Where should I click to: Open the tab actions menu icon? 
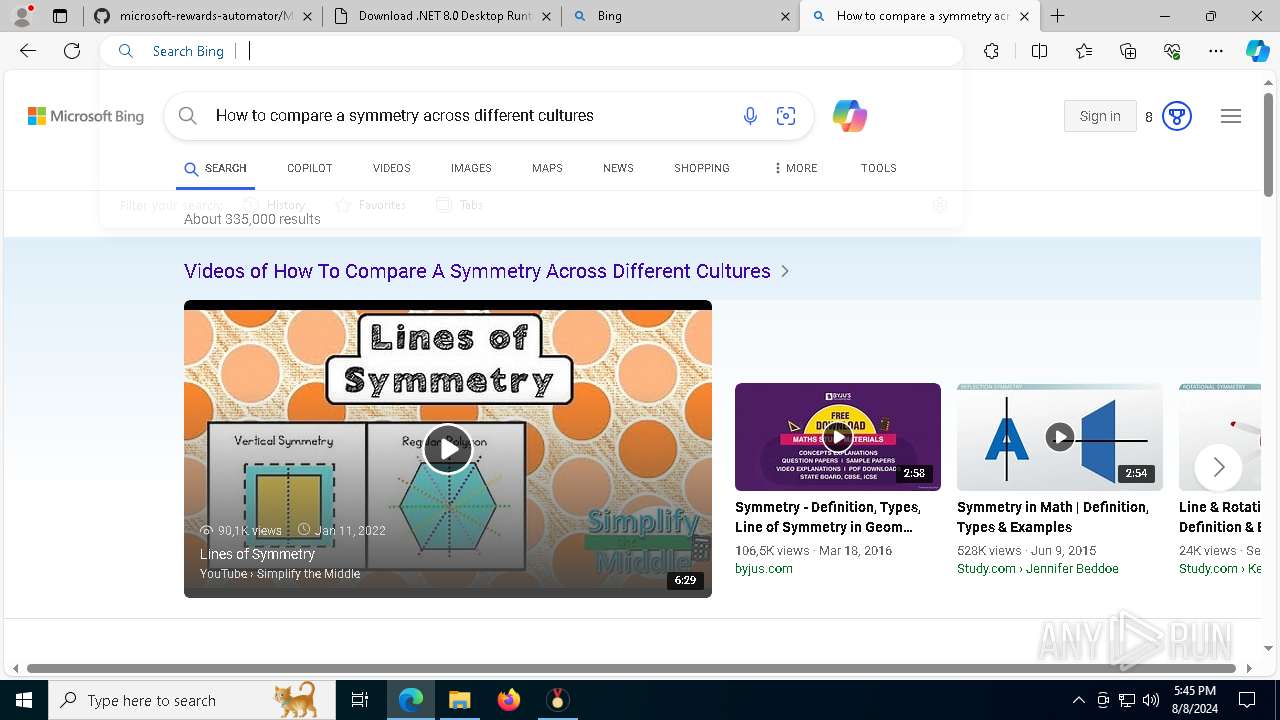60,16
